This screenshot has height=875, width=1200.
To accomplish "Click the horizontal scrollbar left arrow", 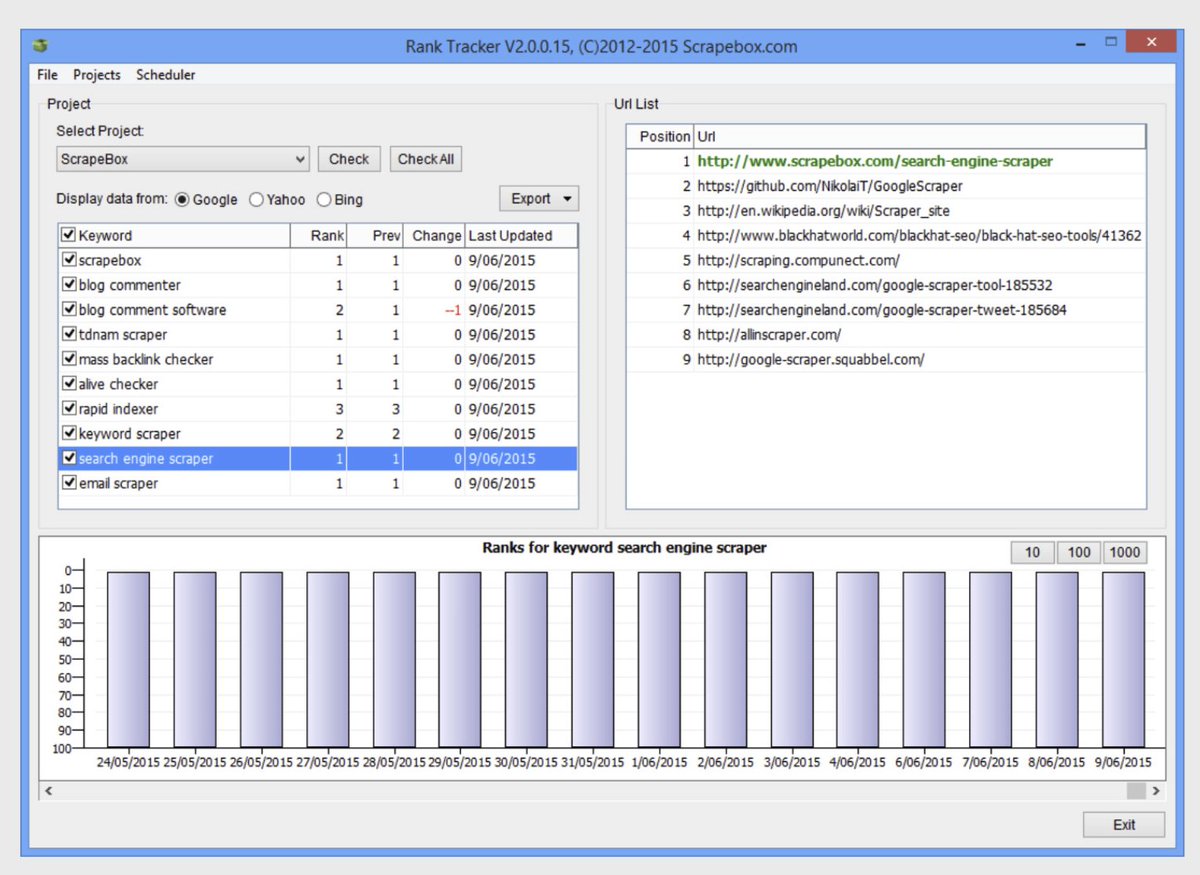I will pos(48,790).
